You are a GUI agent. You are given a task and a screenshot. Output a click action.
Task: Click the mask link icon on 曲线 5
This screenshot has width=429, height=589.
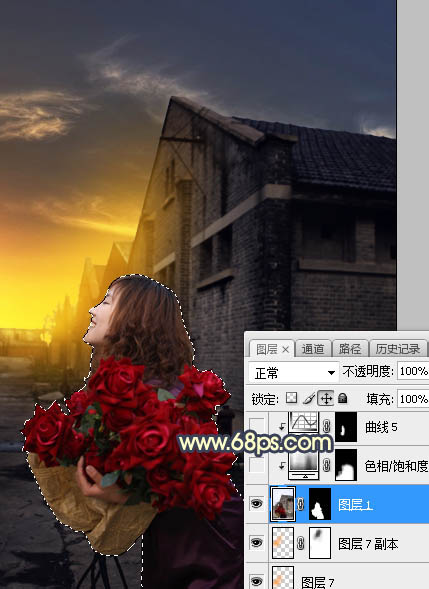pyautogui.click(x=326, y=427)
